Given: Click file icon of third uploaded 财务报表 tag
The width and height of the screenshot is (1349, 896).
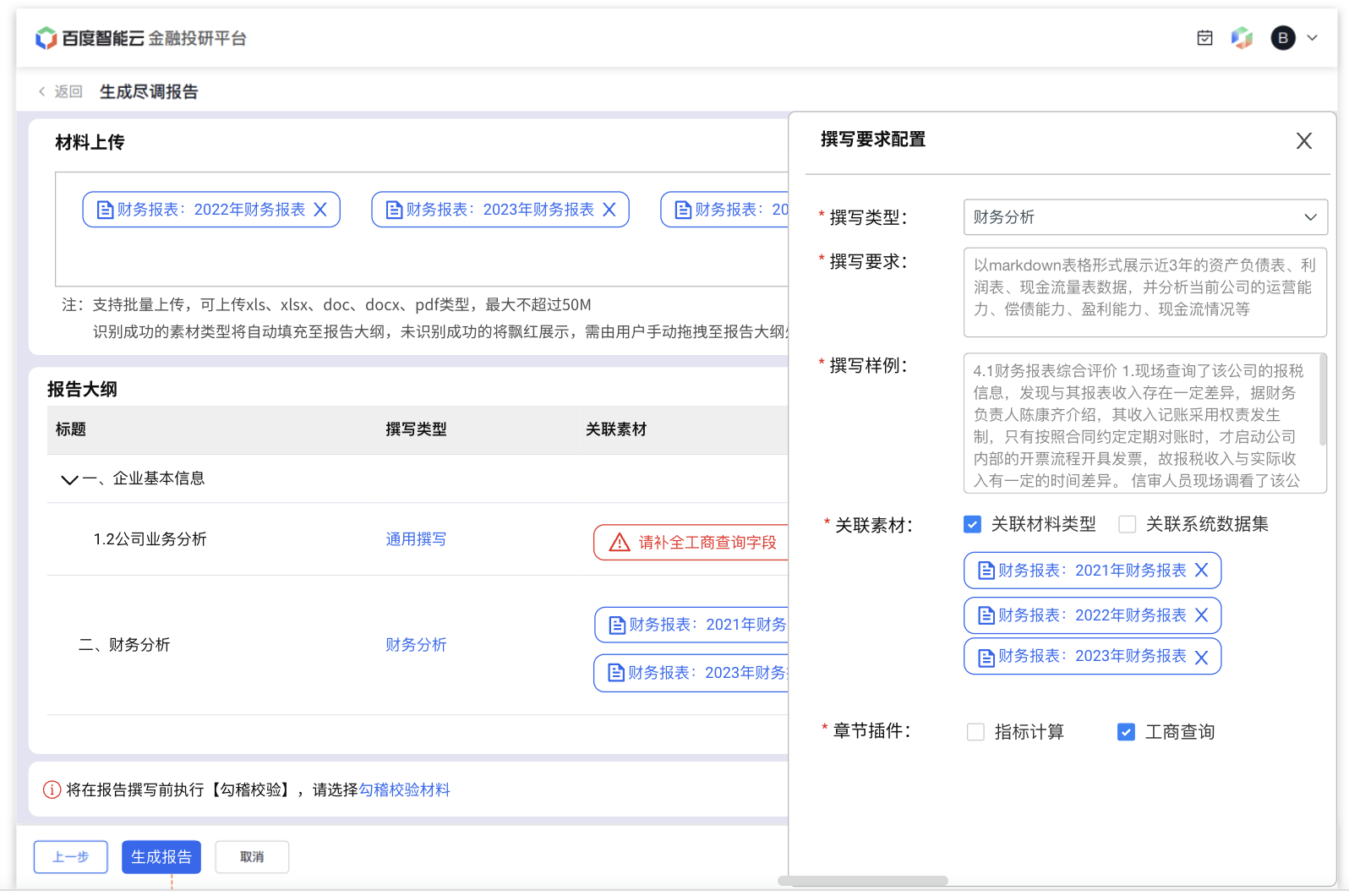Looking at the screenshot, I should tap(684, 210).
